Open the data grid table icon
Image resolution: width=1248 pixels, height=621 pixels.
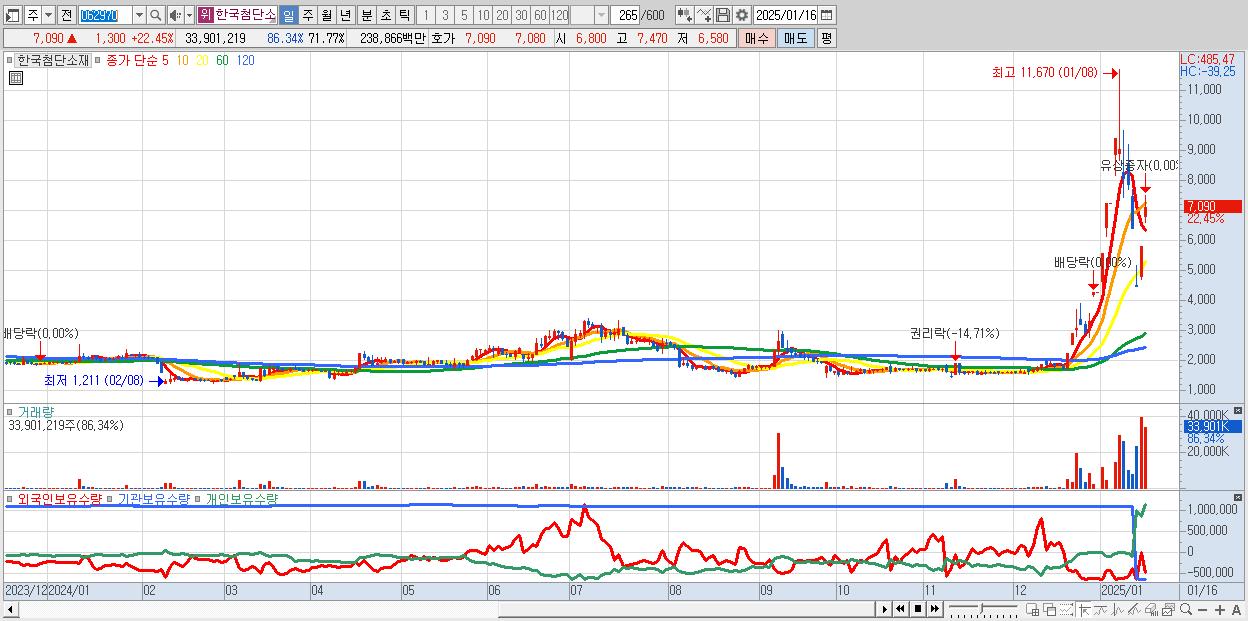click(x=16, y=79)
